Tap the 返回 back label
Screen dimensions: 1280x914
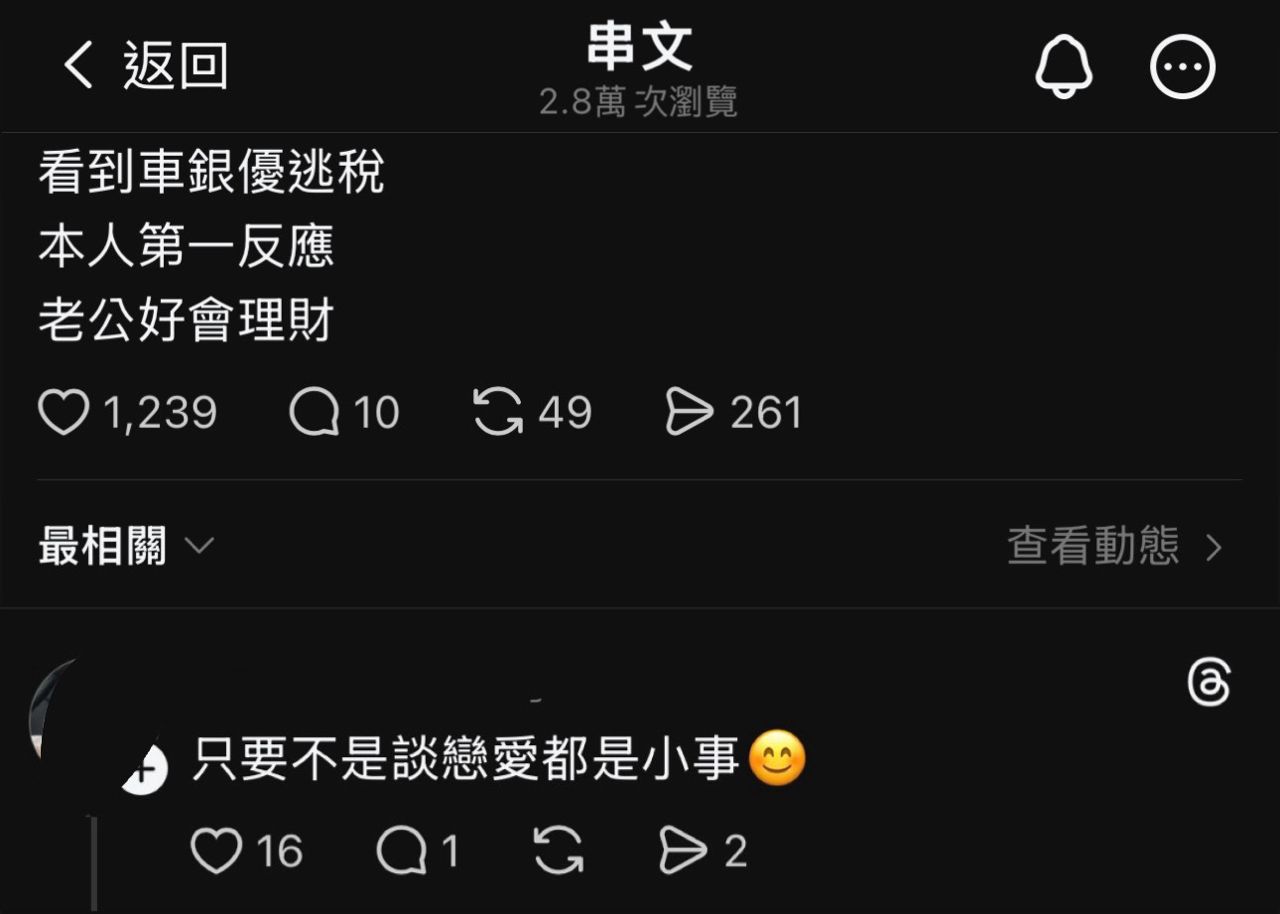[x=176, y=67]
